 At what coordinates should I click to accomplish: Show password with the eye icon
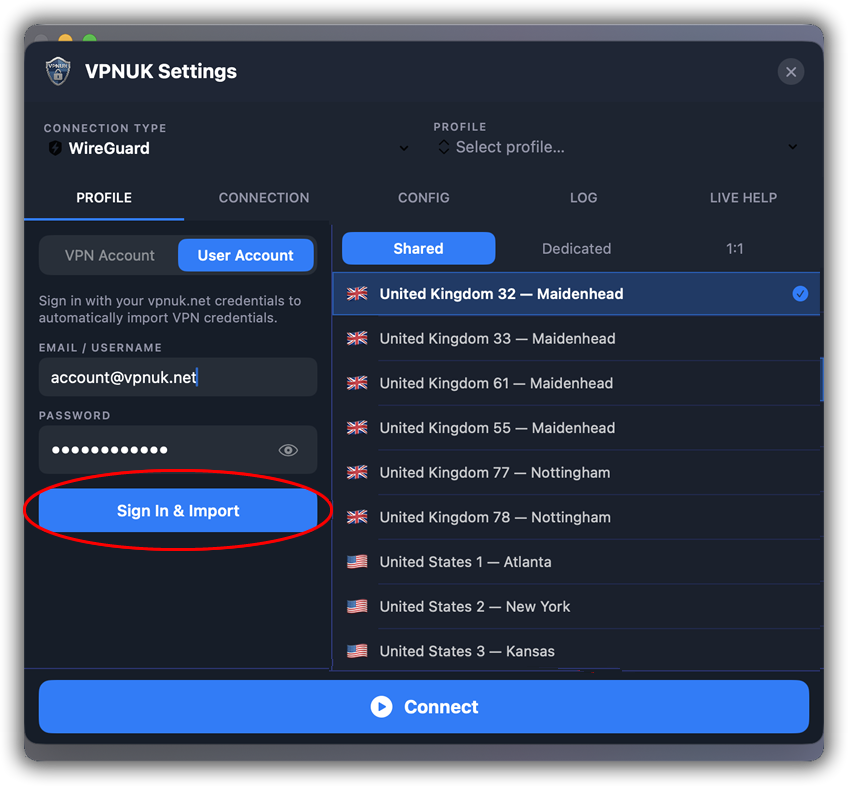[x=288, y=450]
